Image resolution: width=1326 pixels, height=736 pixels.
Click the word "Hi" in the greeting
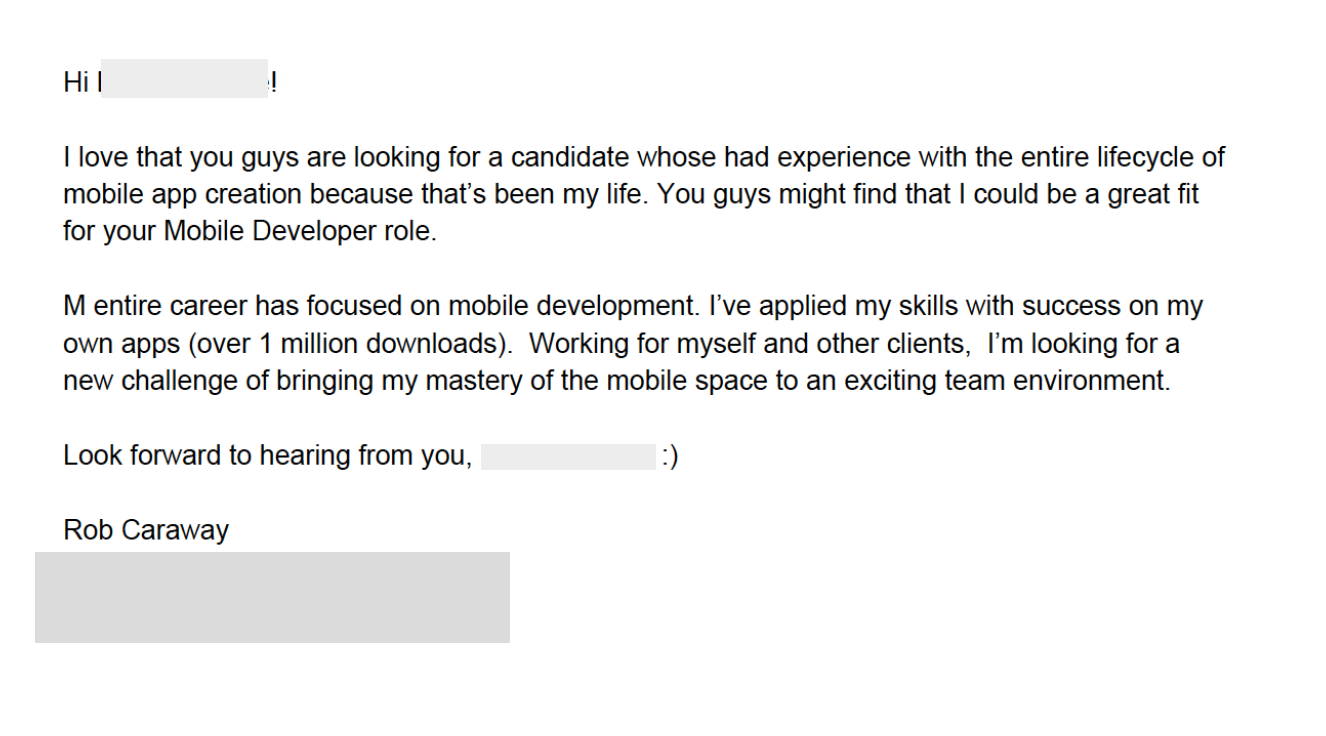click(76, 83)
